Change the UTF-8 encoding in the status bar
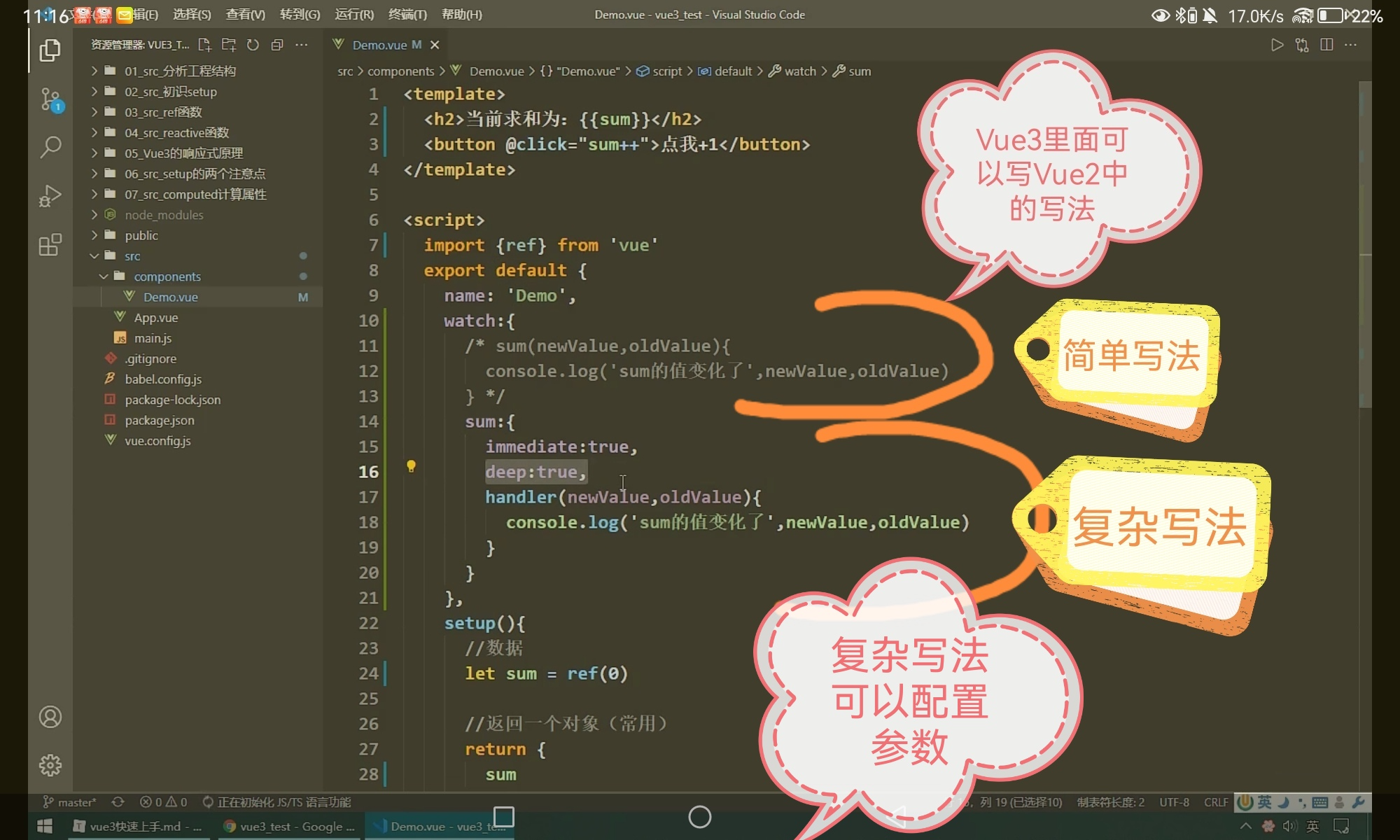 pyautogui.click(x=1174, y=802)
